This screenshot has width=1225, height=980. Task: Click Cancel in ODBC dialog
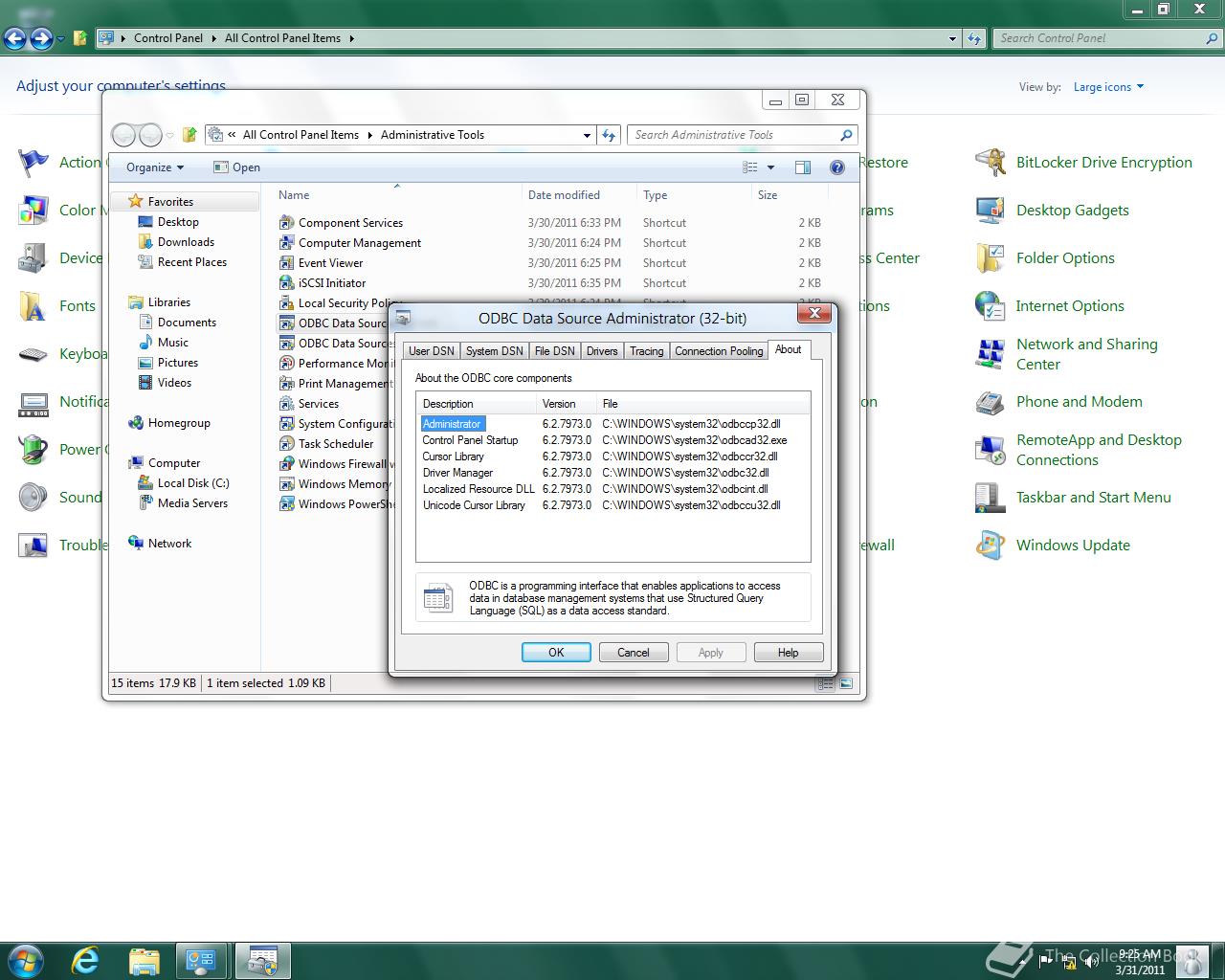(633, 653)
